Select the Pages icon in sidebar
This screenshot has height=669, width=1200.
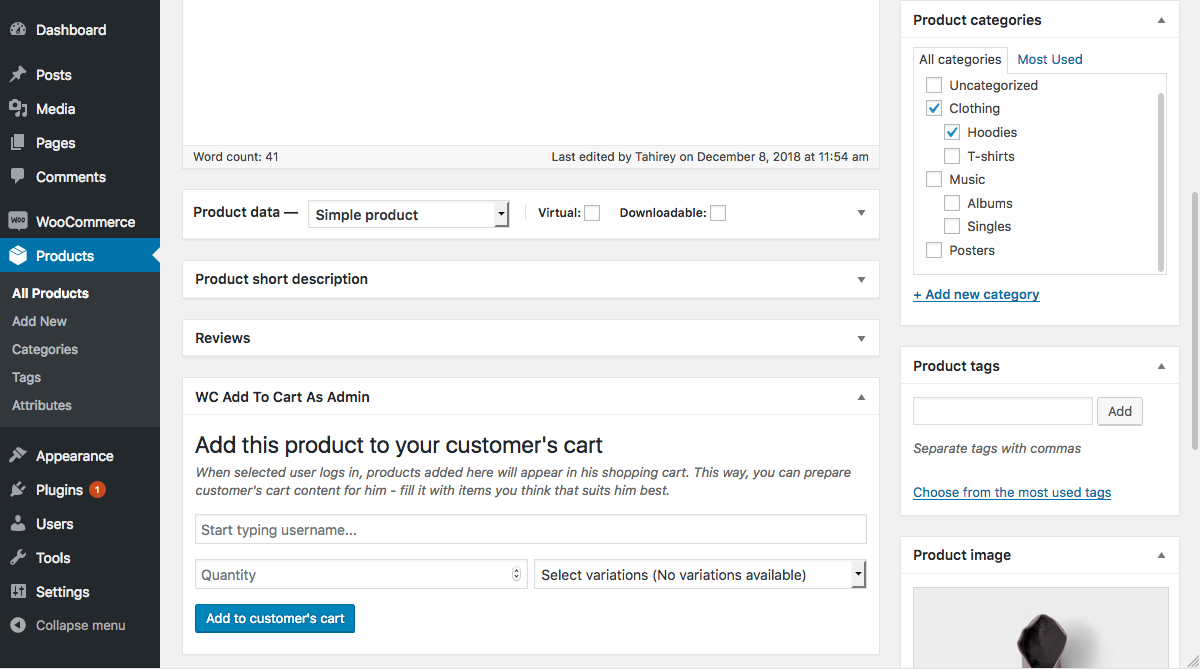(x=18, y=143)
